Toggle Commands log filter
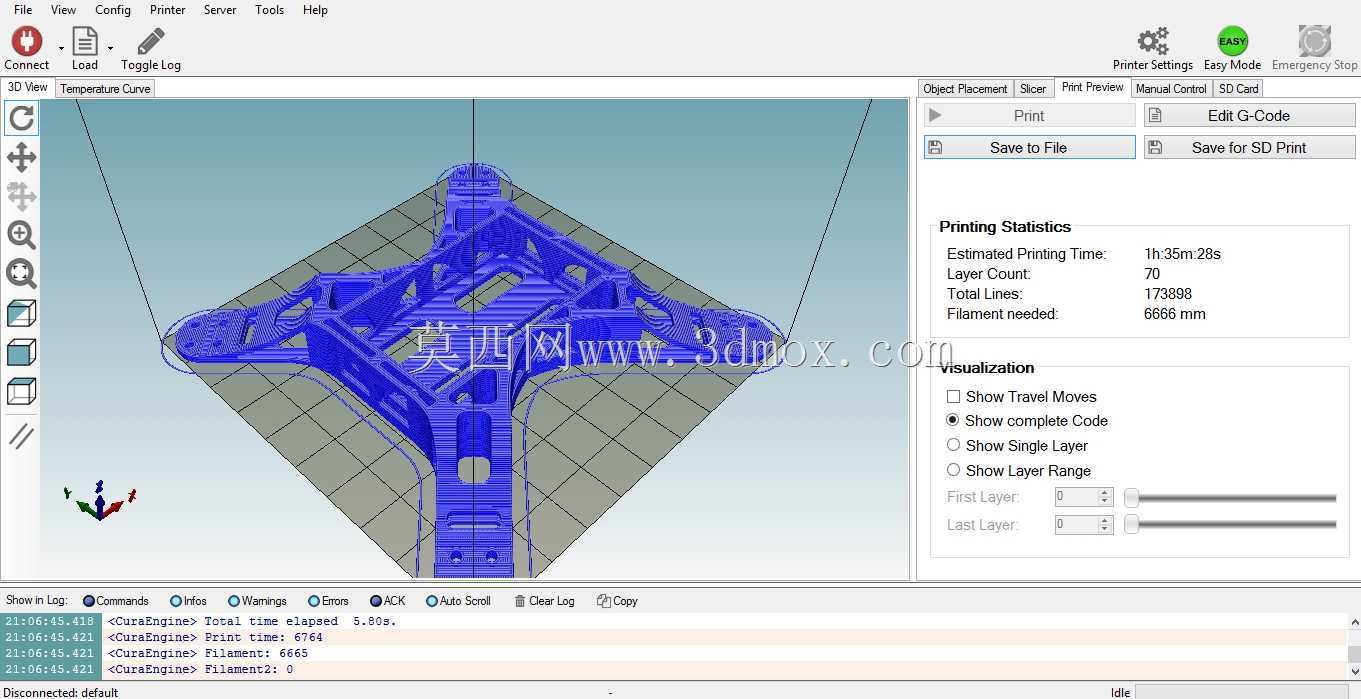Image resolution: width=1361 pixels, height=699 pixels. click(x=115, y=601)
